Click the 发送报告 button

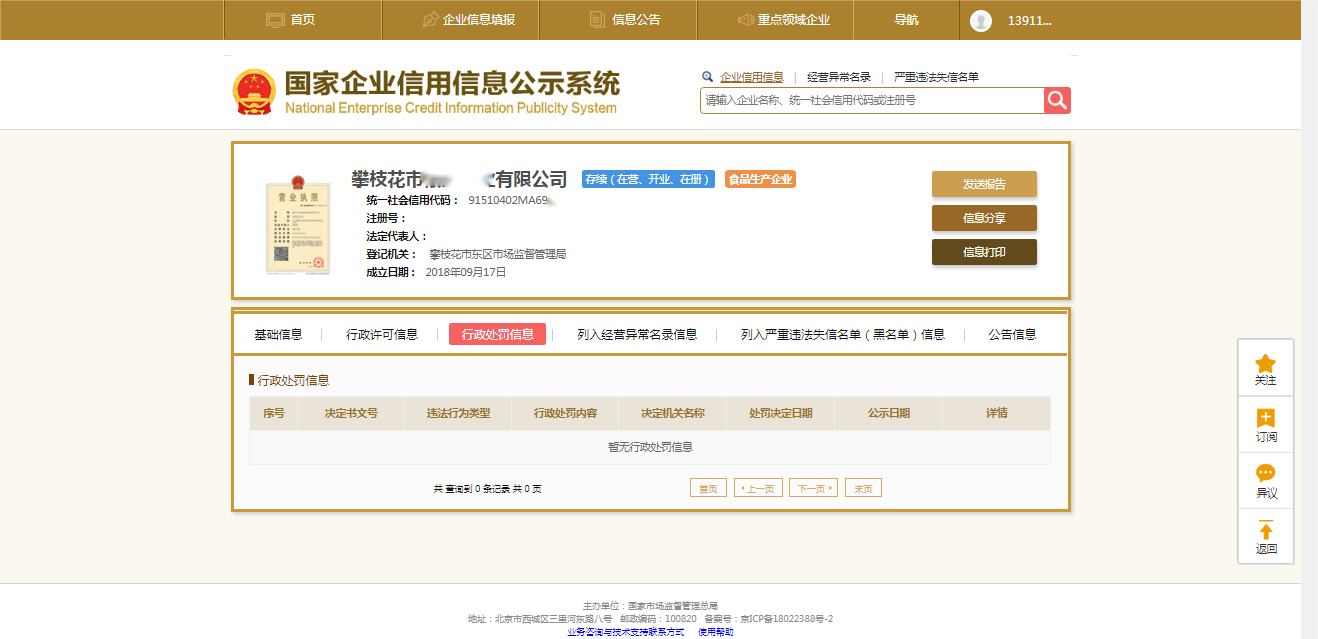984,184
